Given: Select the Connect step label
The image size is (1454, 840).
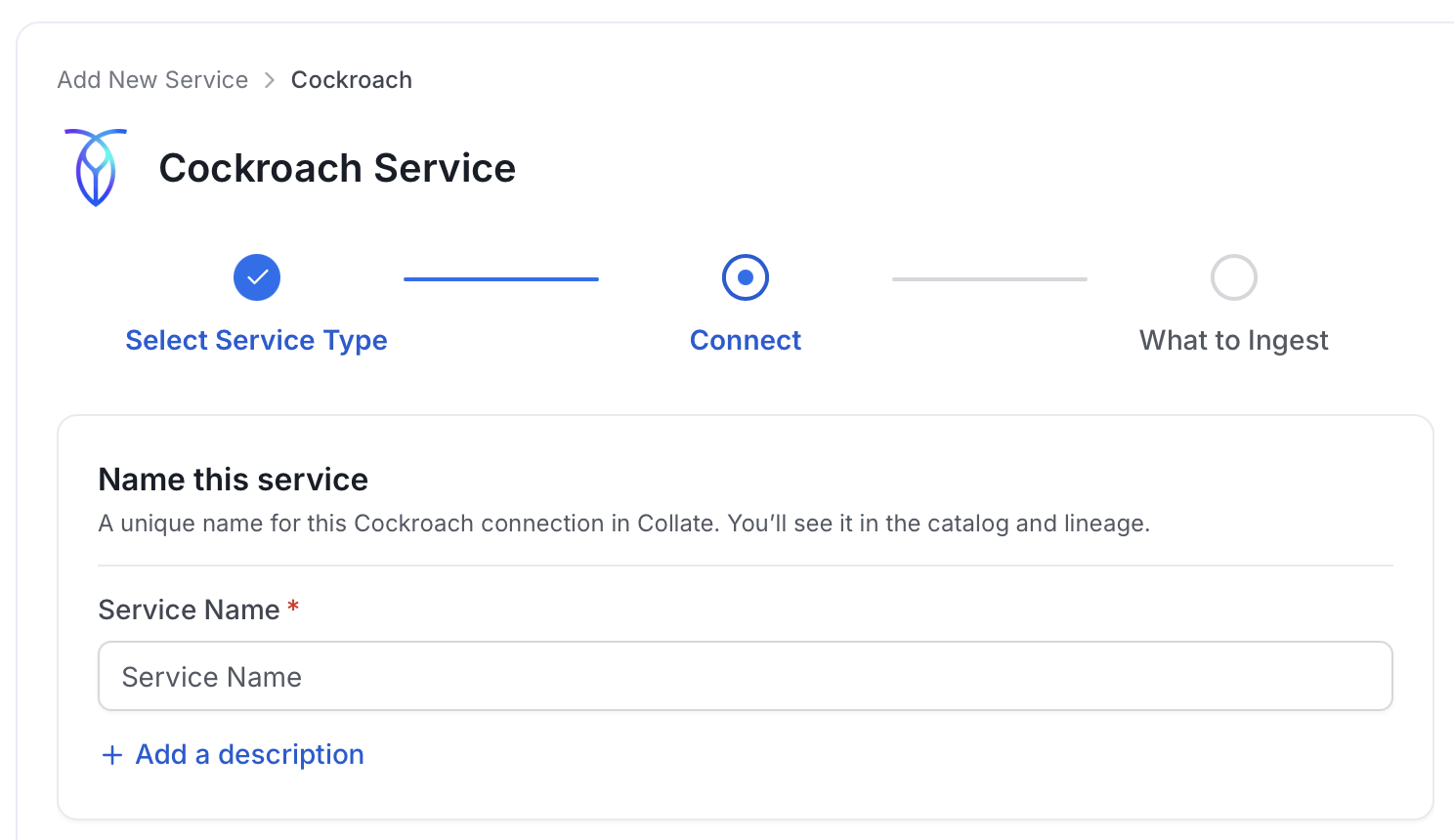Looking at the screenshot, I should click(746, 340).
